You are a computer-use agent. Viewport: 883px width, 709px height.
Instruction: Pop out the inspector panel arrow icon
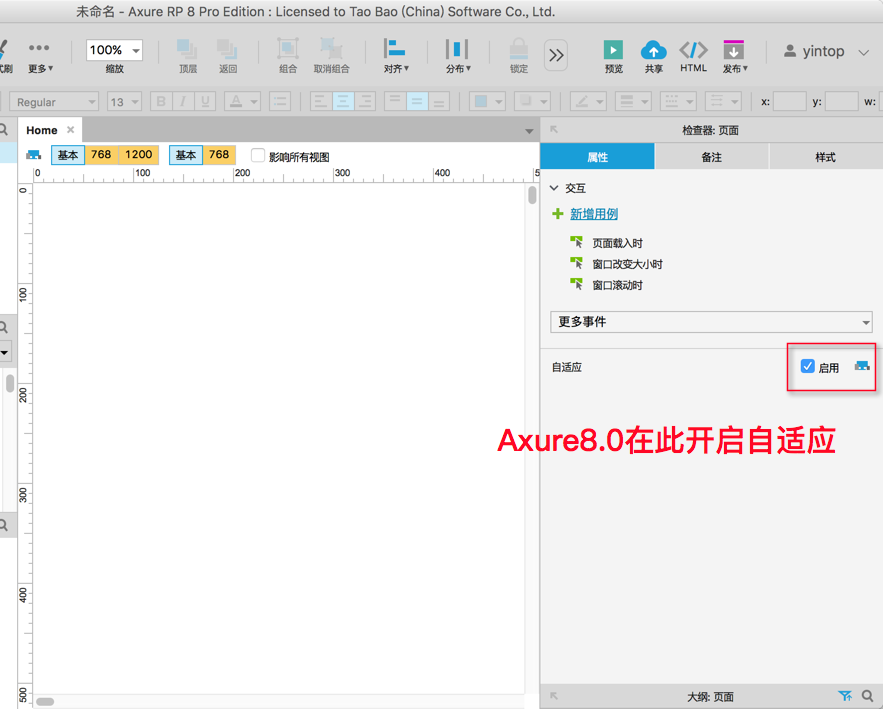(554, 130)
